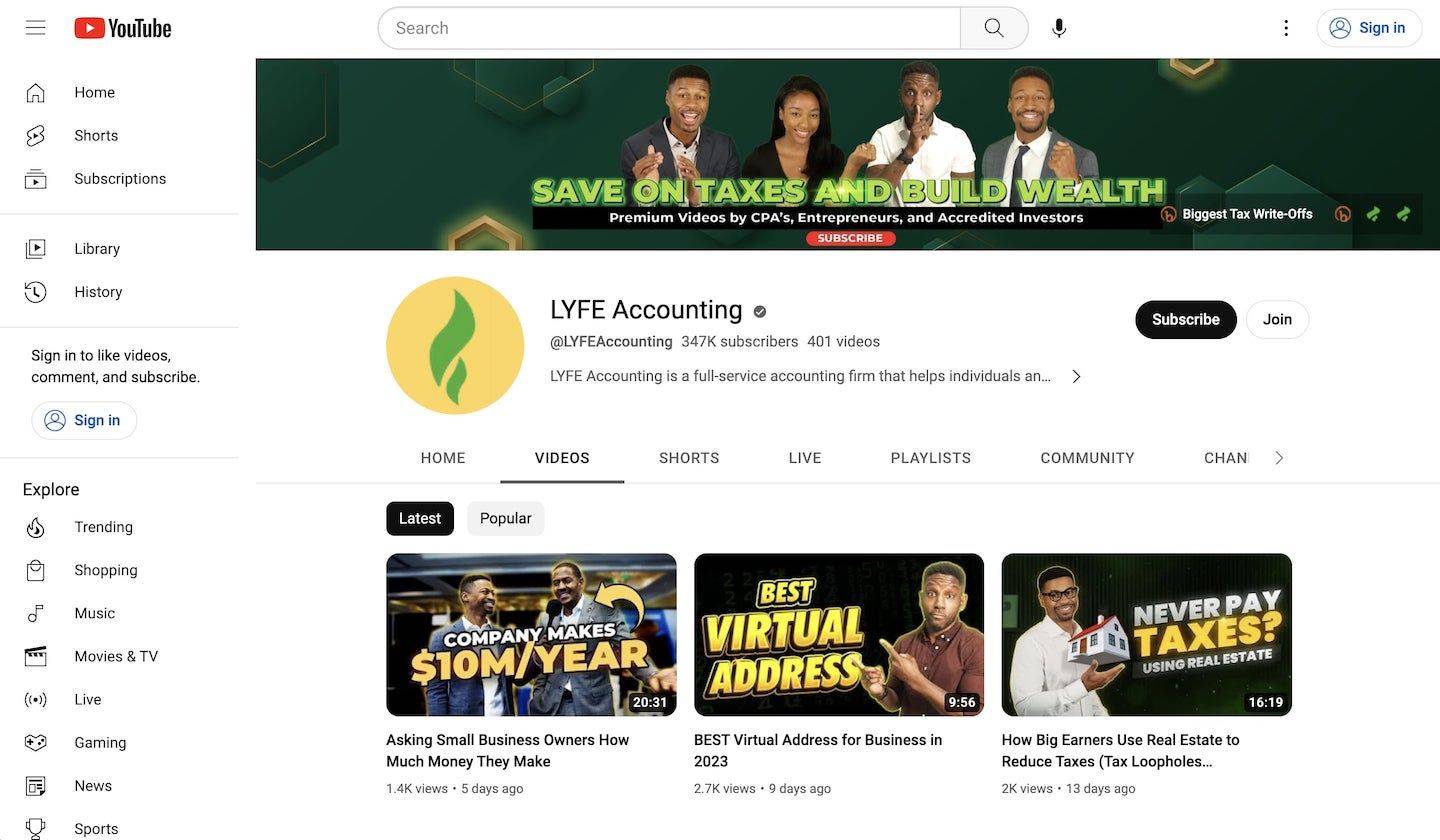Toggle the Popular videos filter chip
The width and height of the screenshot is (1440, 840).
(x=505, y=518)
